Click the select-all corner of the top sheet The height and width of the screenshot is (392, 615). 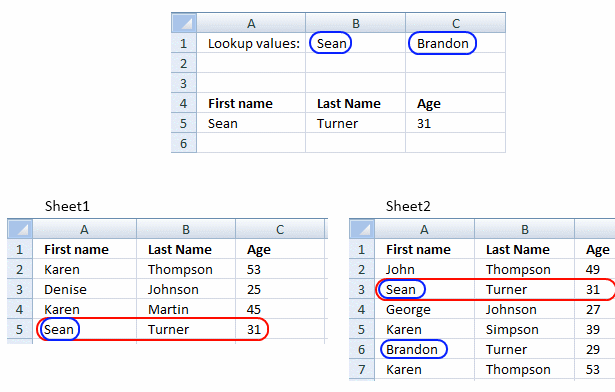[184, 23]
